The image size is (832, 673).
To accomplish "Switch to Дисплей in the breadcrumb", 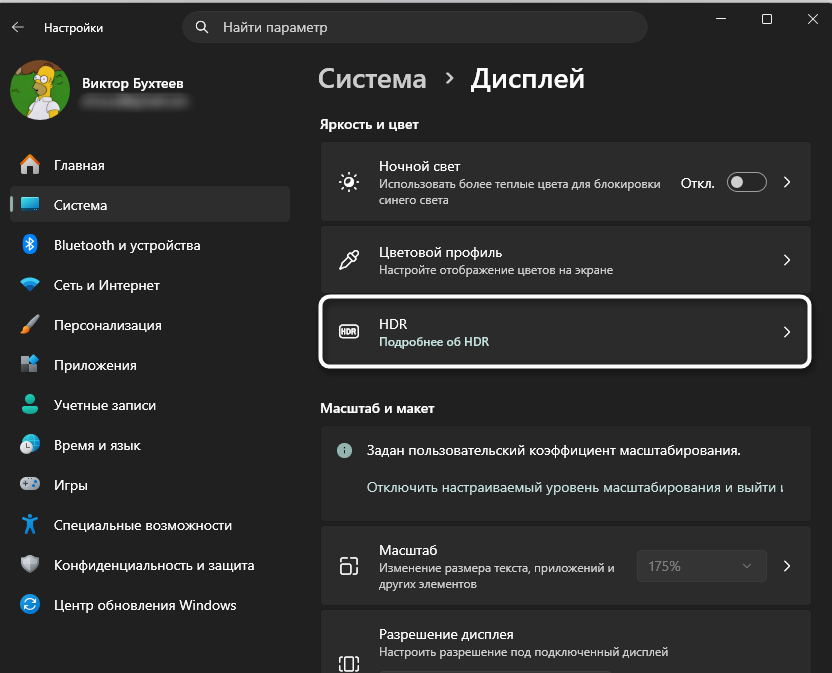I will pos(527,79).
